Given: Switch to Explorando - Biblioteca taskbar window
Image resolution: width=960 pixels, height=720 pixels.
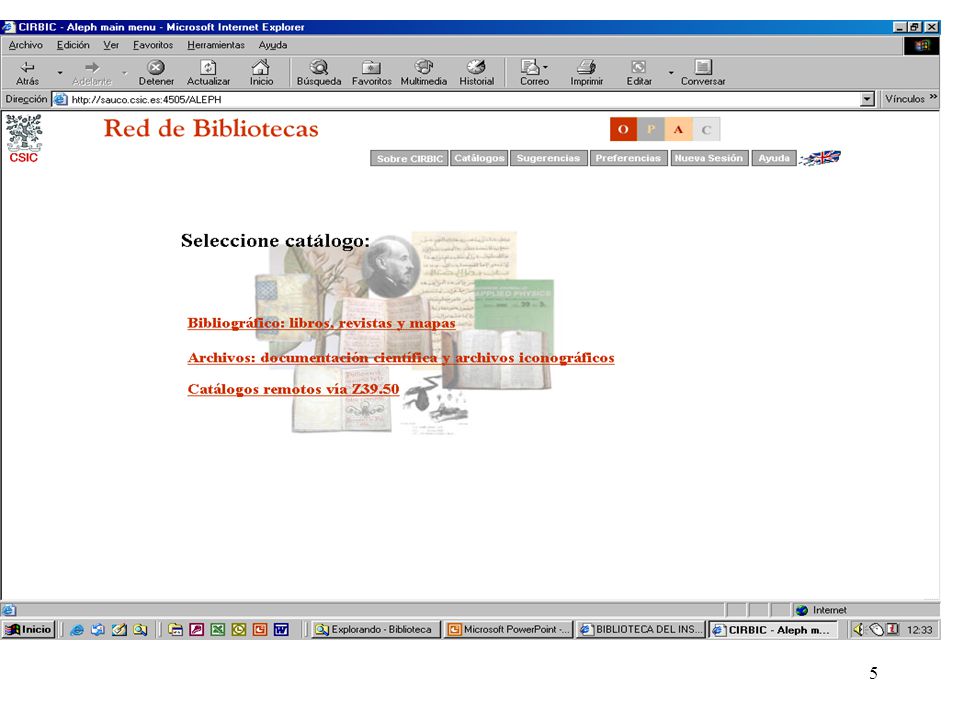Looking at the screenshot, I should (x=376, y=629).
